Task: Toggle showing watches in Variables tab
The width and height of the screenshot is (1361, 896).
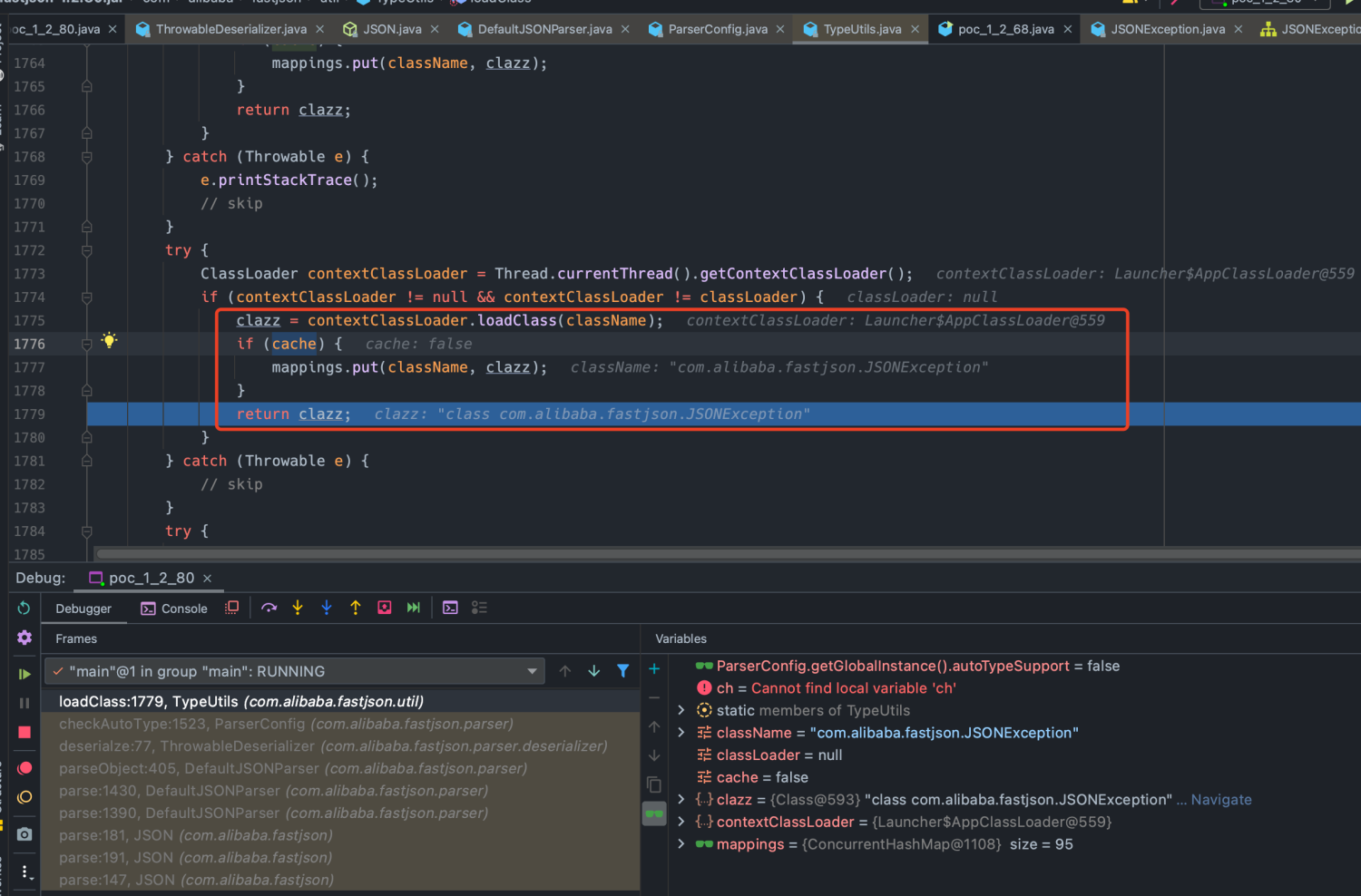Action: click(654, 814)
